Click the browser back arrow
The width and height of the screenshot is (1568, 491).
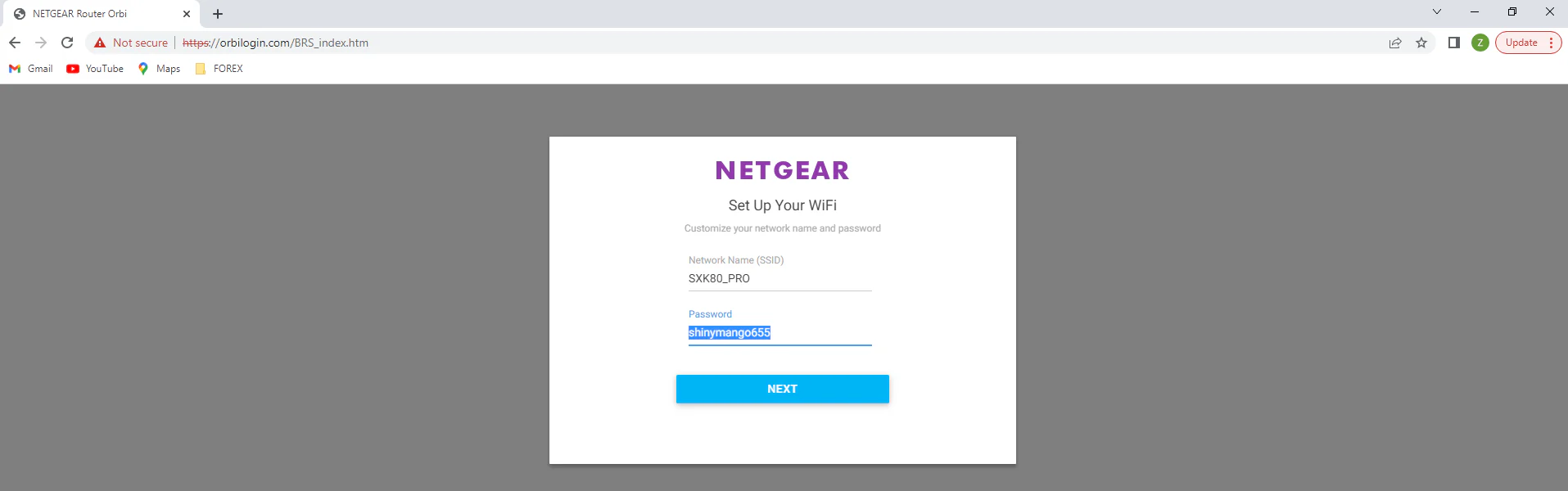pyautogui.click(x=15, y=43)
